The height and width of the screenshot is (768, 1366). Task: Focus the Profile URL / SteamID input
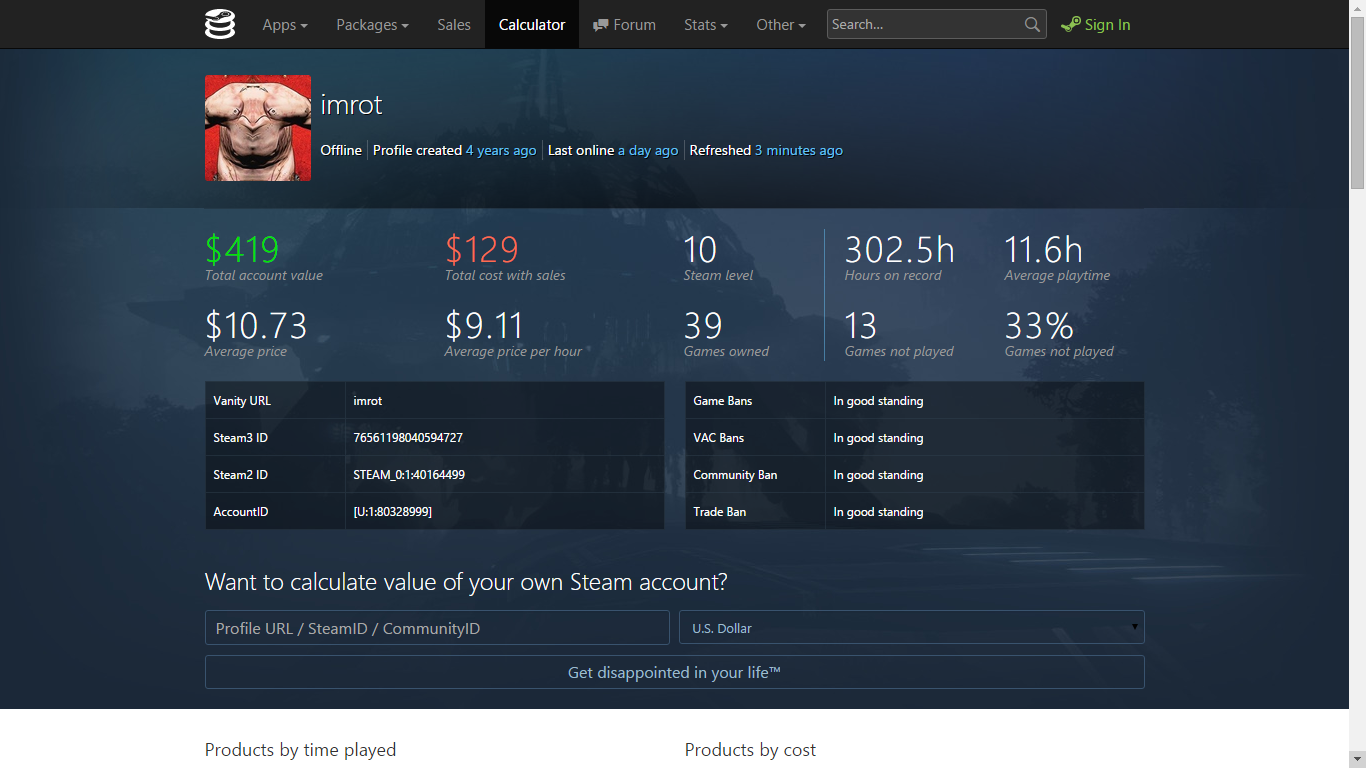437,628
